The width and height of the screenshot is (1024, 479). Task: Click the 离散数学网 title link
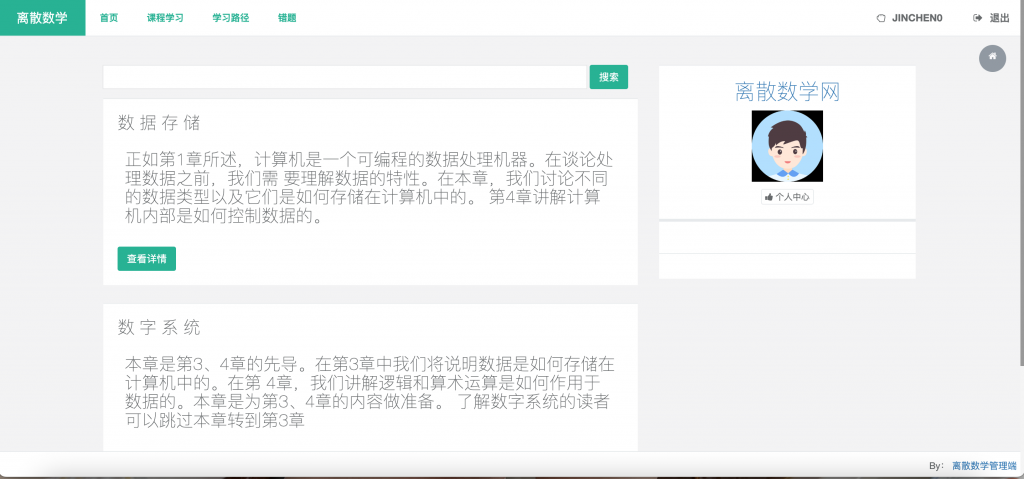[787, 92]
